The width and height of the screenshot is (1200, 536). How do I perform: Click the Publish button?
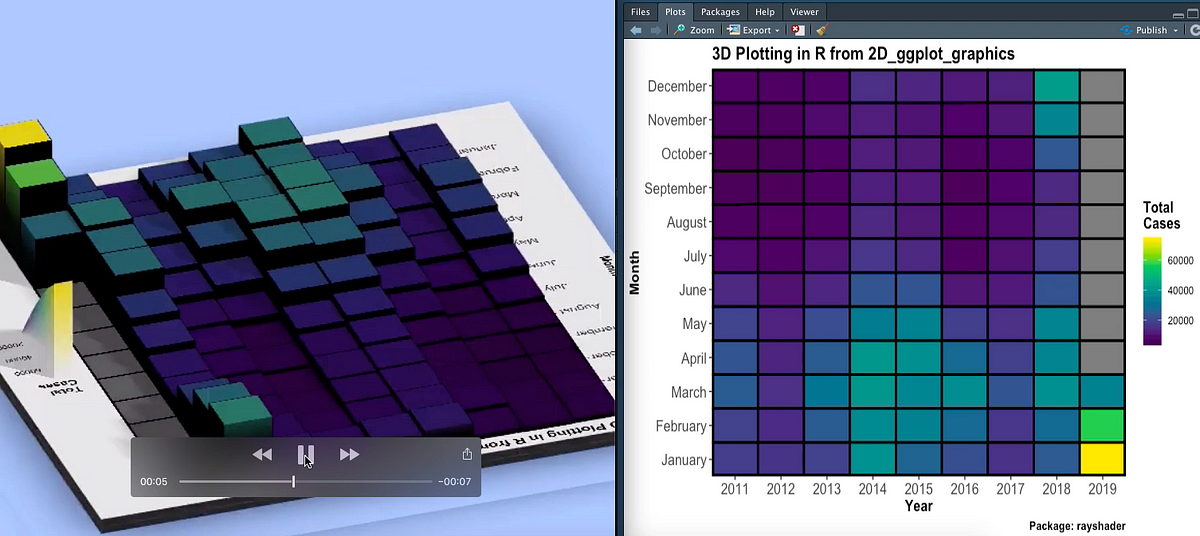point(1142,30)
